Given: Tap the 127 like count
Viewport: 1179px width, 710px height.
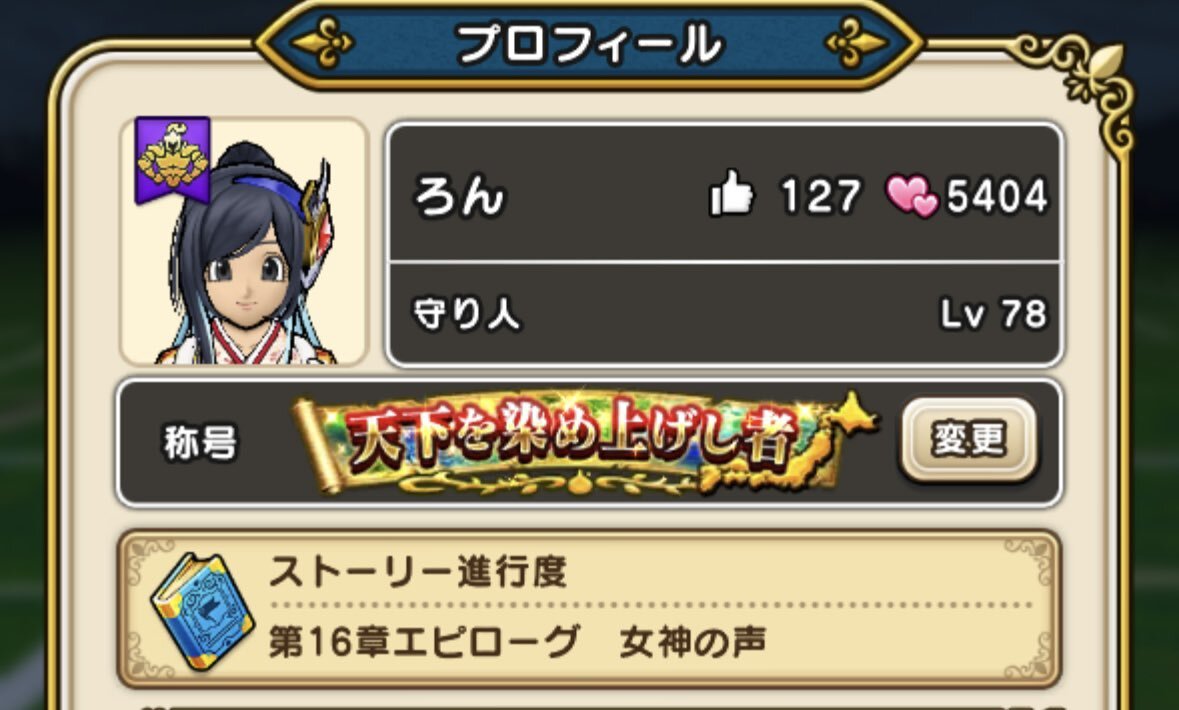Looking at the screenshot, I should [x=820, y=196].
